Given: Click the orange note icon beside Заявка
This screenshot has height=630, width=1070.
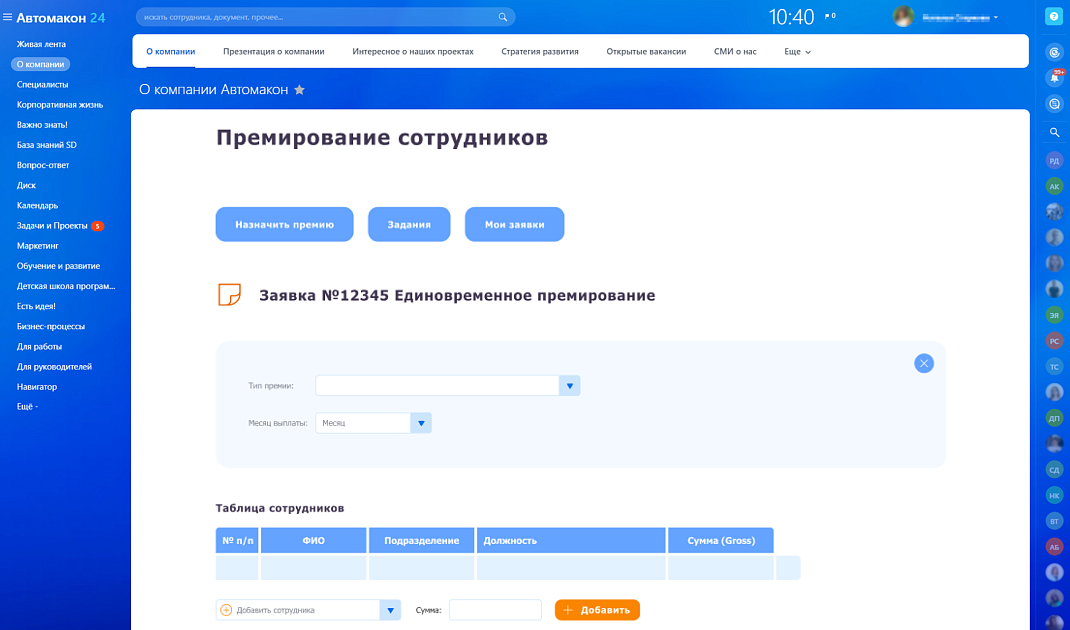Looking at the screenshot, I should pyautogui.click(x=229, y=295).
